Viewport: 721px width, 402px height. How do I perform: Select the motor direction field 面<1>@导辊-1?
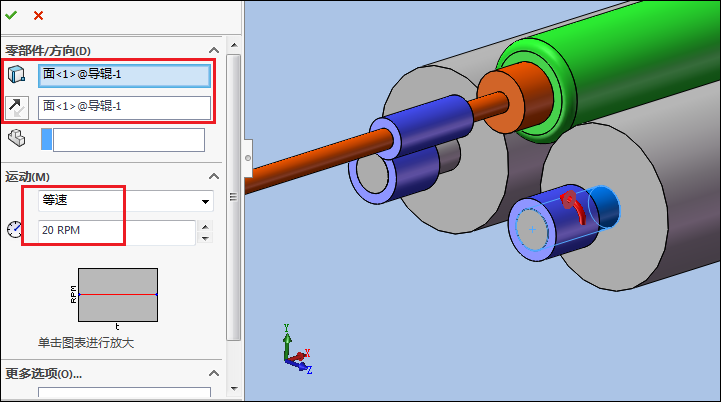pyautogui.click(x=124, y=108)
